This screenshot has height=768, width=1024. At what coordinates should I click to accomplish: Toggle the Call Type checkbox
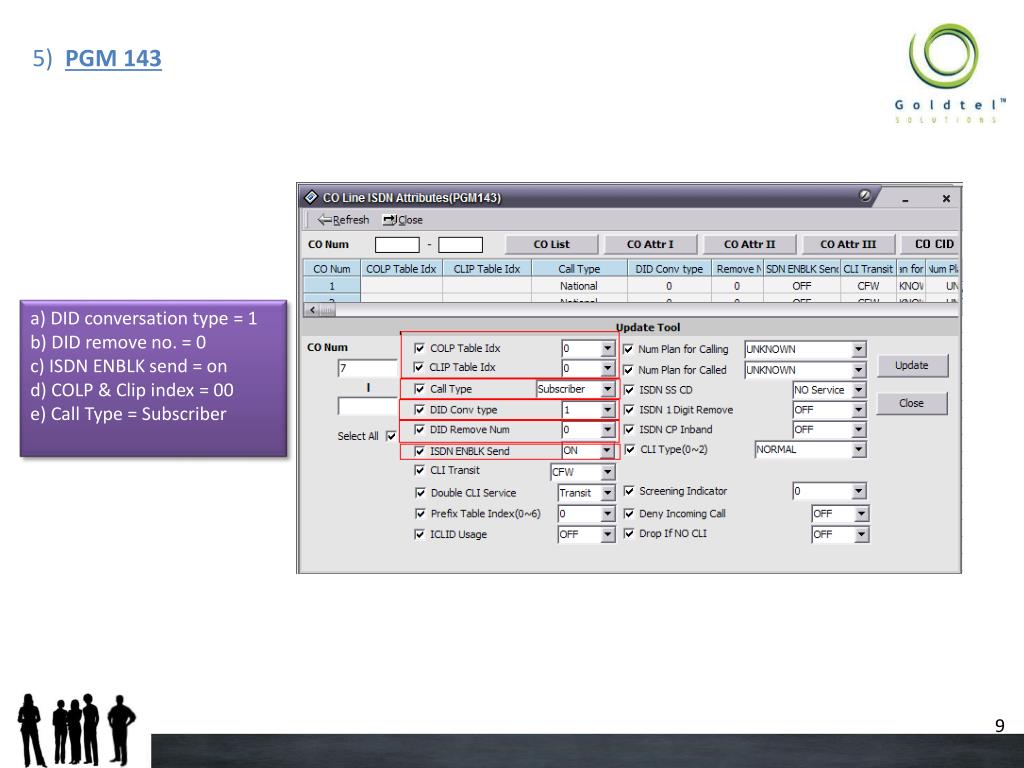(x=420, y=389)
